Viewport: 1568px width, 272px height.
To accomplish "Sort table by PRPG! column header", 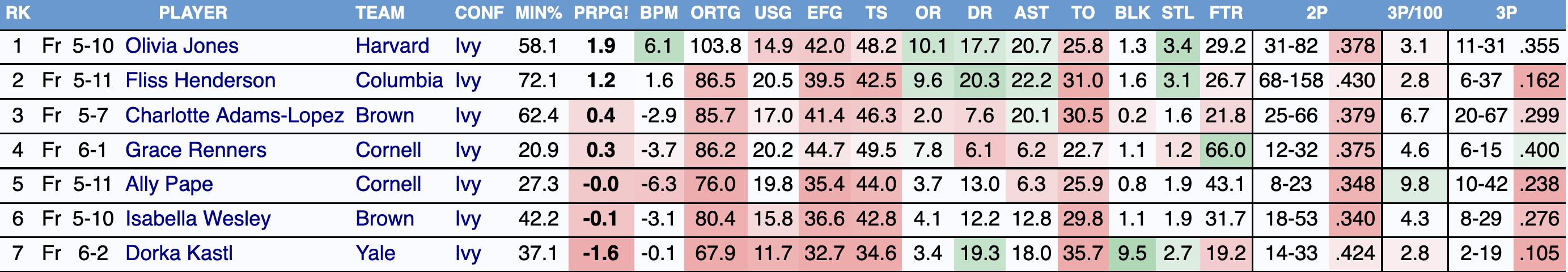I will [x=600, y=14].
